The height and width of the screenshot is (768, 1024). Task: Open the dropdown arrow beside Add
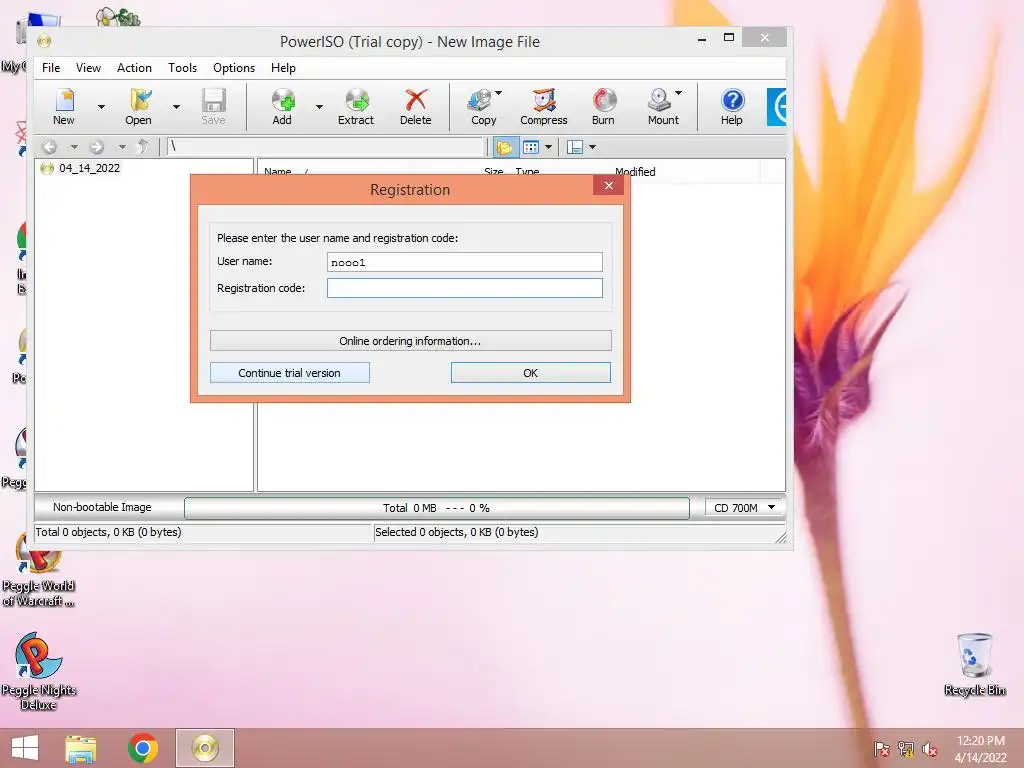click(x=319, y=106)
